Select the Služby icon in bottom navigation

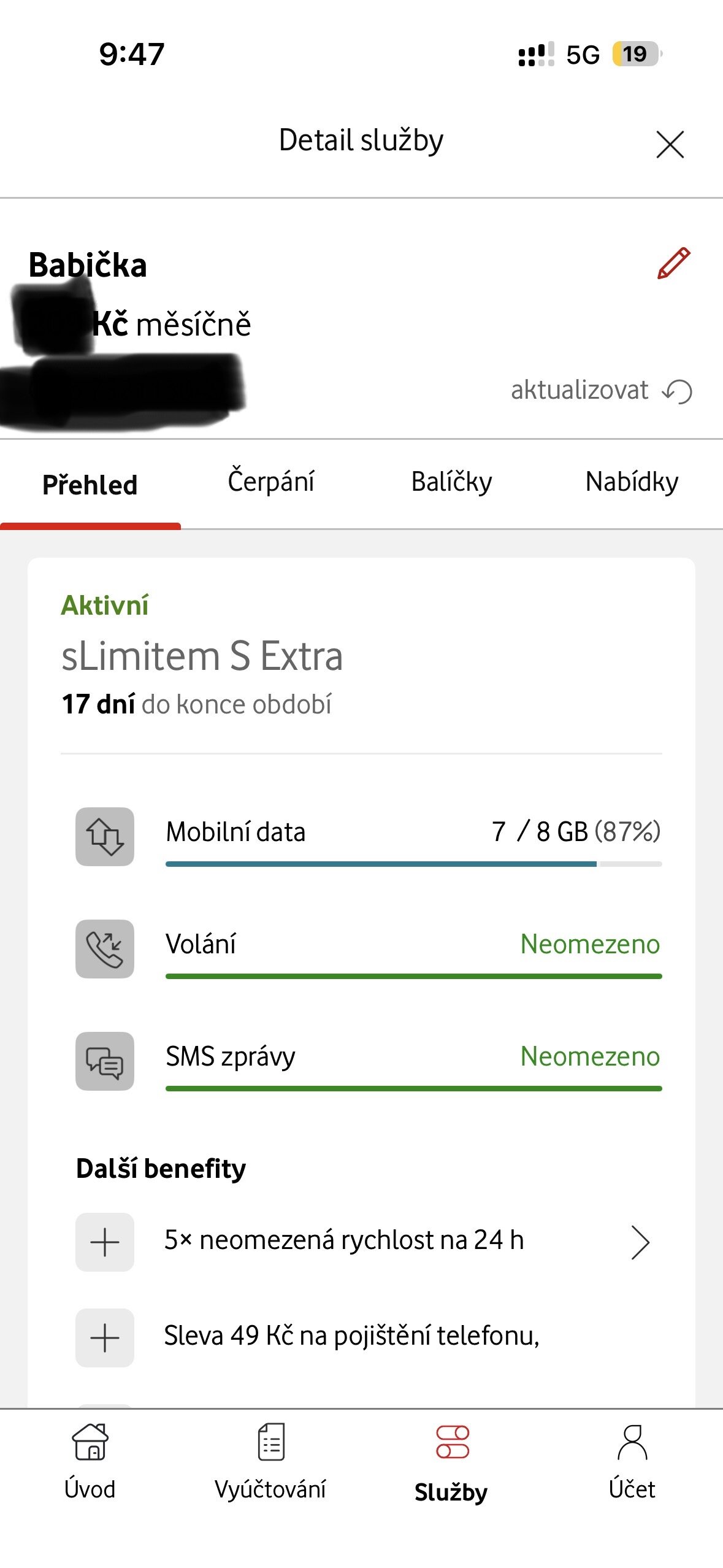coord(452,1442)
